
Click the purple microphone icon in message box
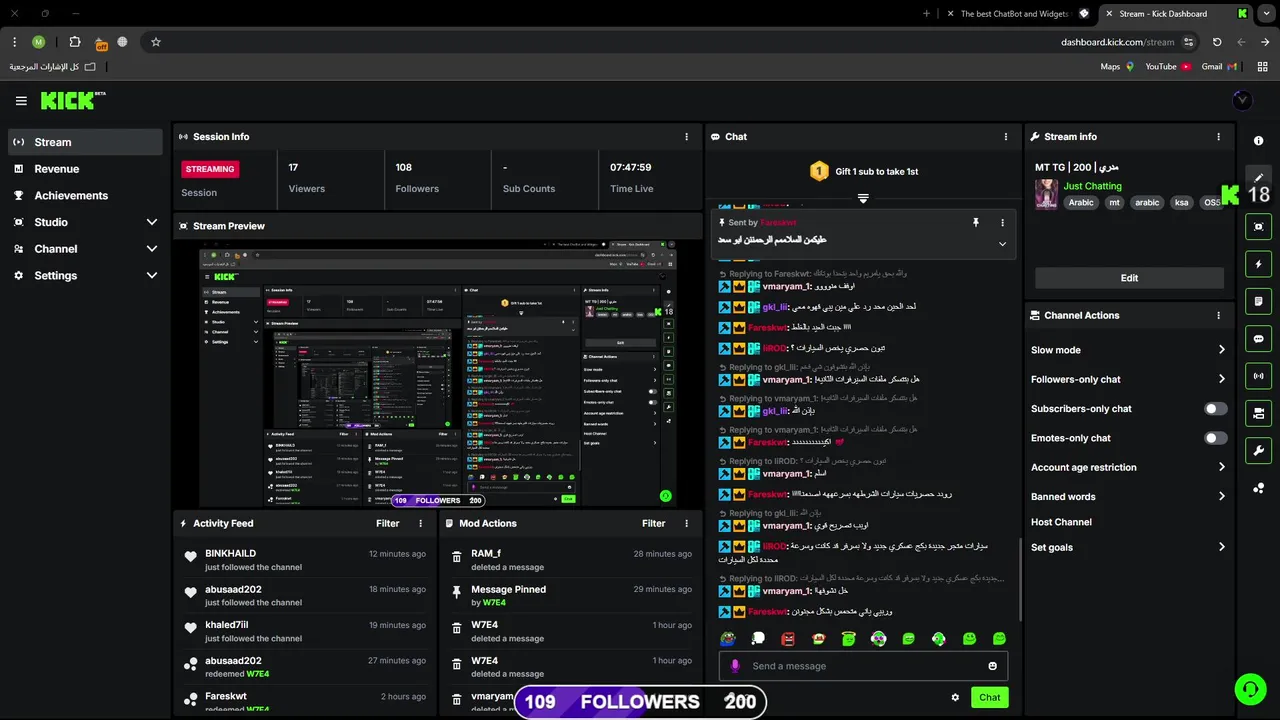pyautogui.click(x=735, y=666)
